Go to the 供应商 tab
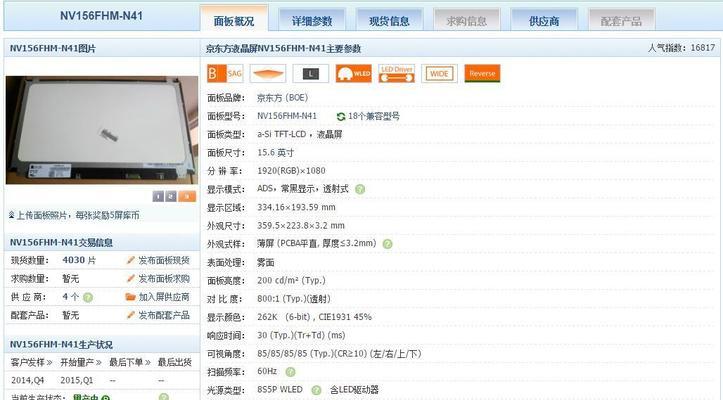723x400 pixels. click(544, 20)
